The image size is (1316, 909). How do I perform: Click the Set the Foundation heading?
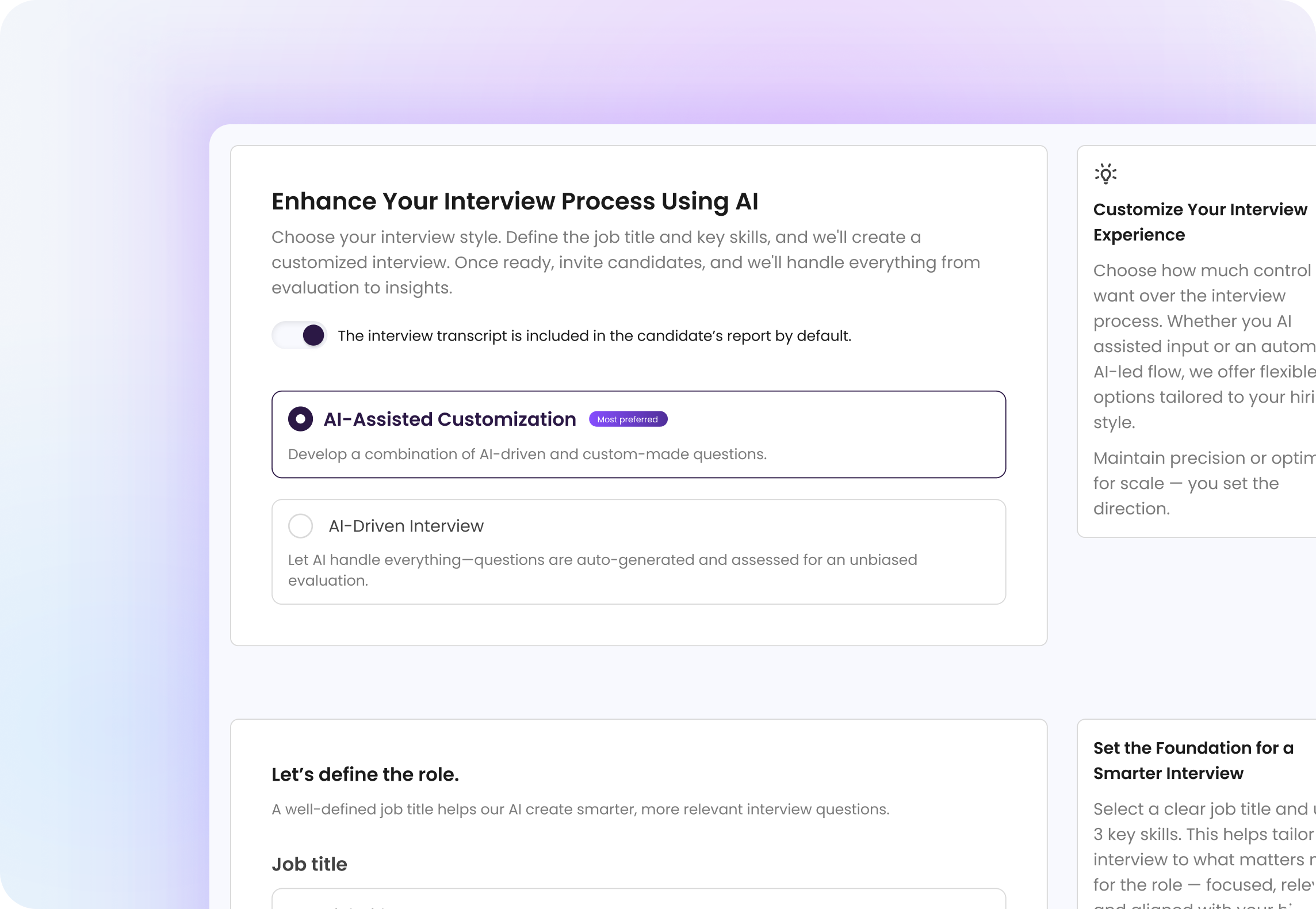click(1192, 761)
